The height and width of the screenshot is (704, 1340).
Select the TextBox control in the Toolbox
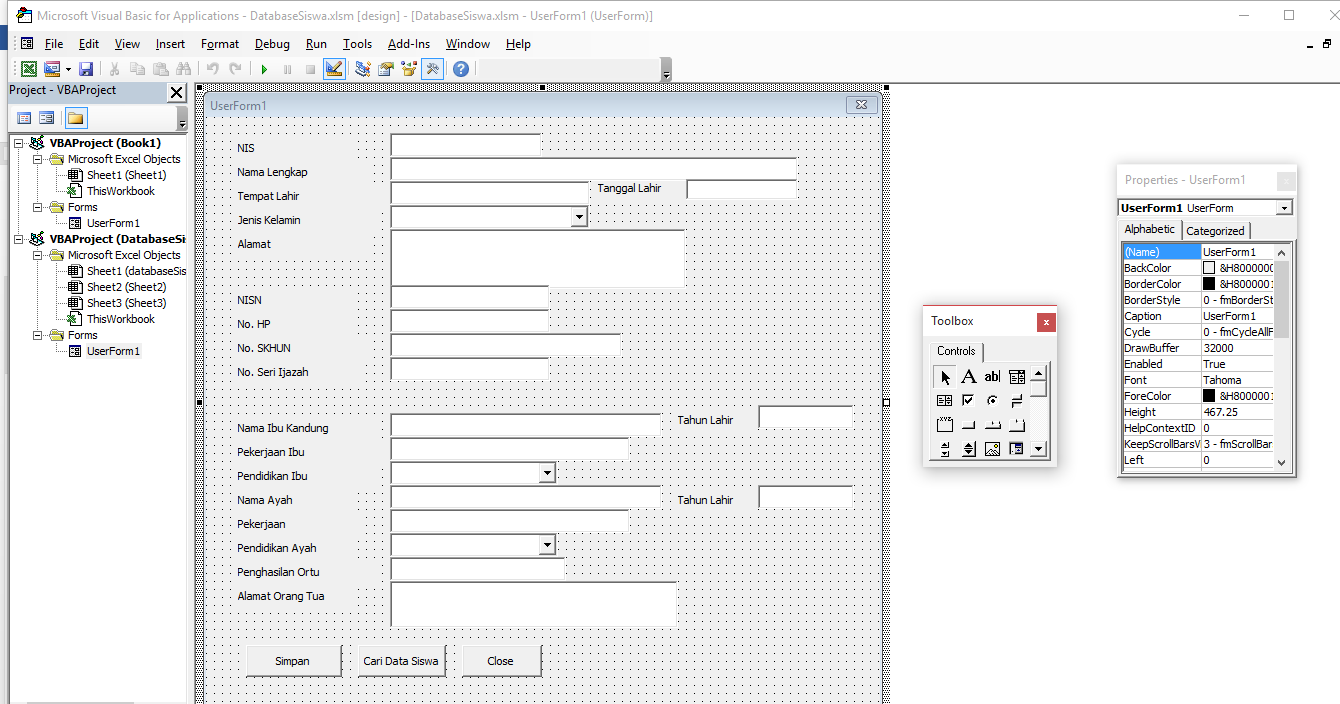click(x=991, y=376)
